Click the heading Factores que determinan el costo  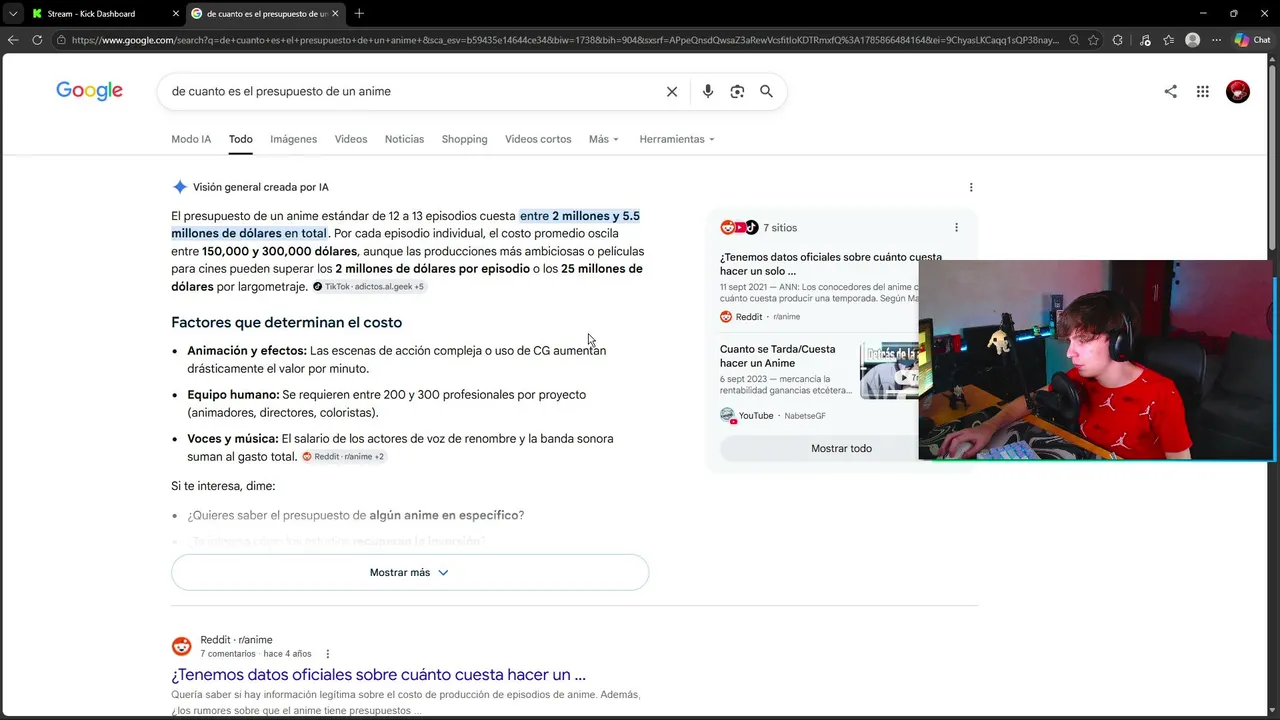tap(286, 322)
